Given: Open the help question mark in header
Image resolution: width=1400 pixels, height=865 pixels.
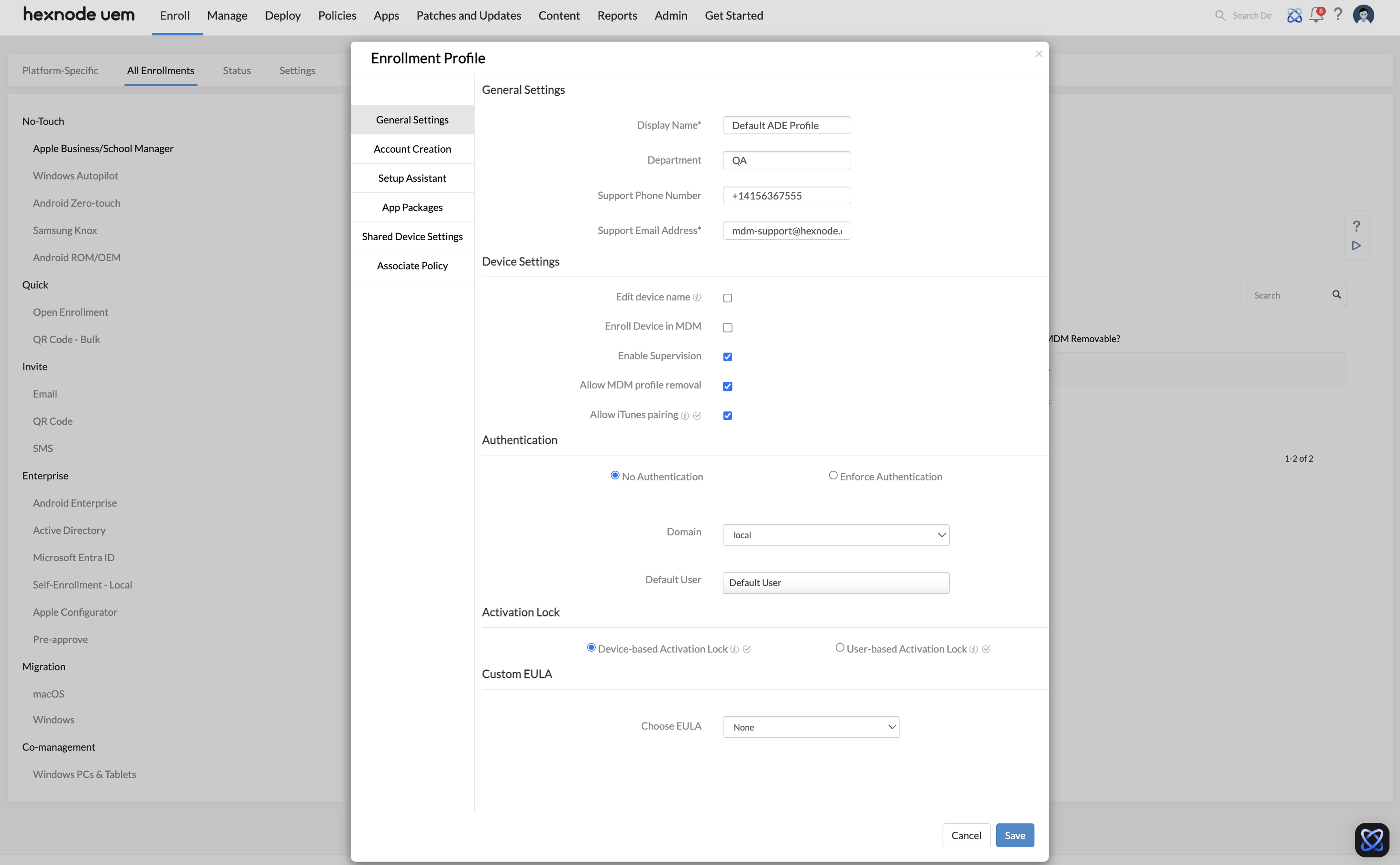Looking at the screenshot, I should point(1338,15).
